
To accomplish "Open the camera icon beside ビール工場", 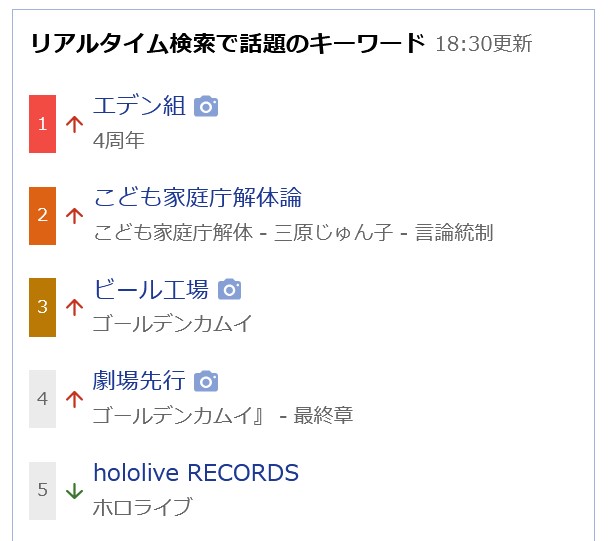I will 229,290.
